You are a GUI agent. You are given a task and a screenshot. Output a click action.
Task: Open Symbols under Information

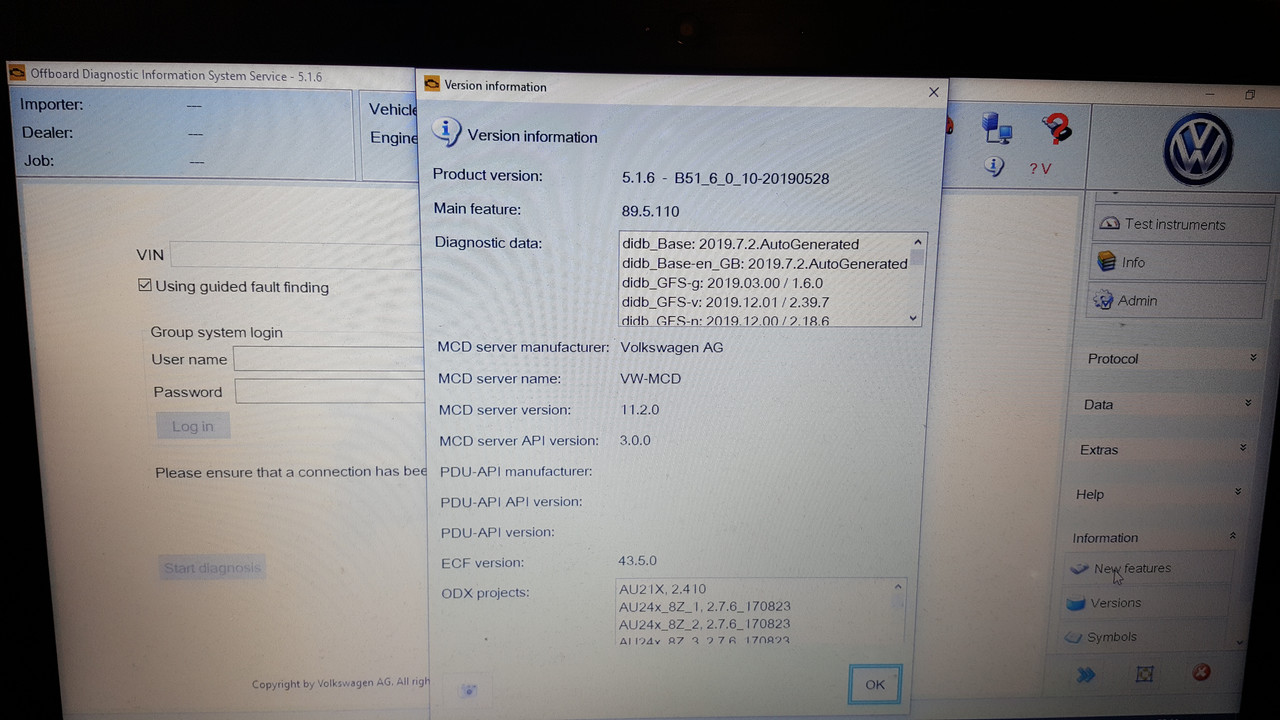coord(1144,637)
